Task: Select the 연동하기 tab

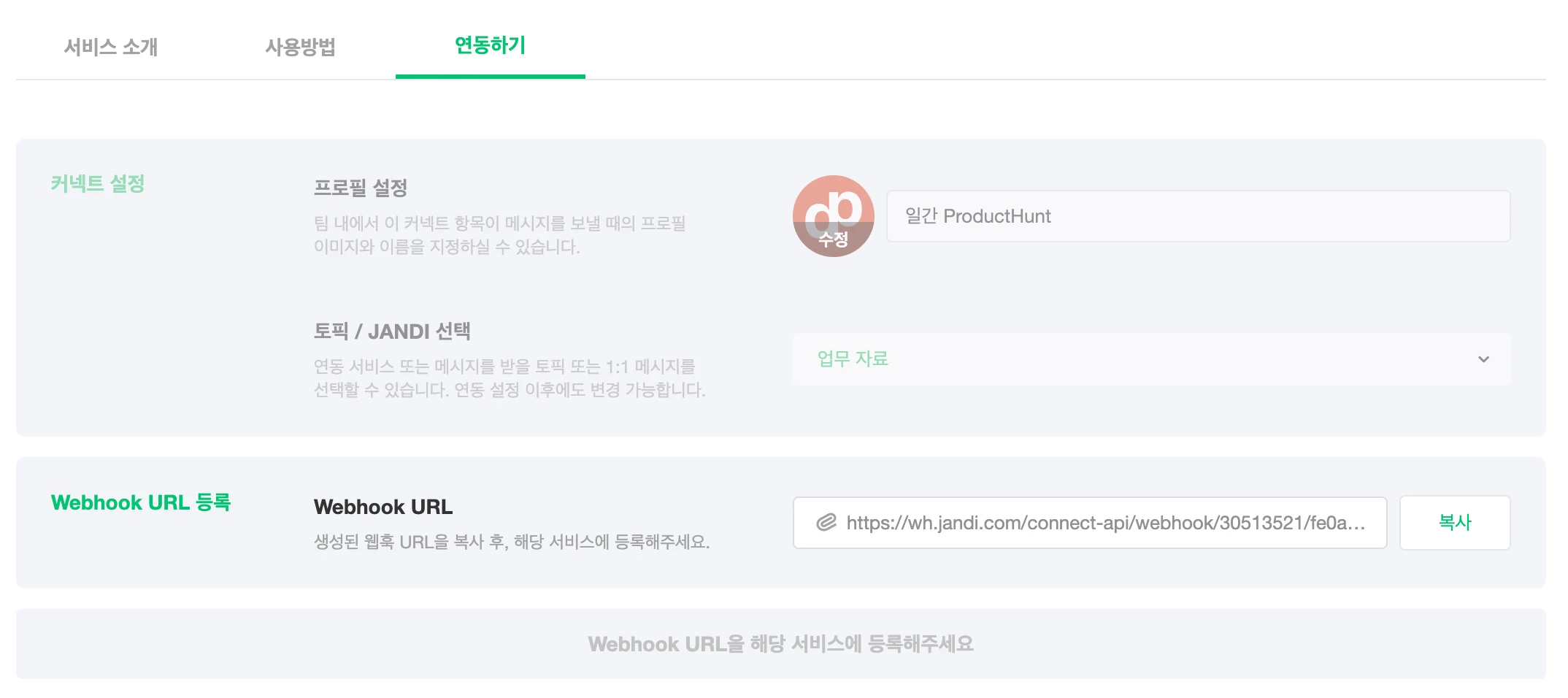Action: (x=490, y=45)
